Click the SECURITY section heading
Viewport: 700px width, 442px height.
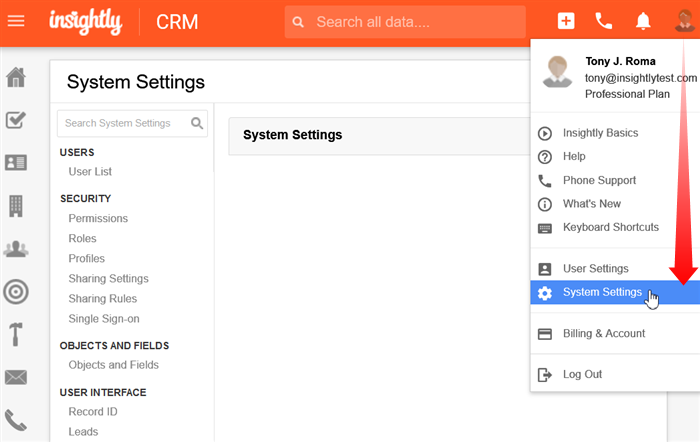(85, 198)
